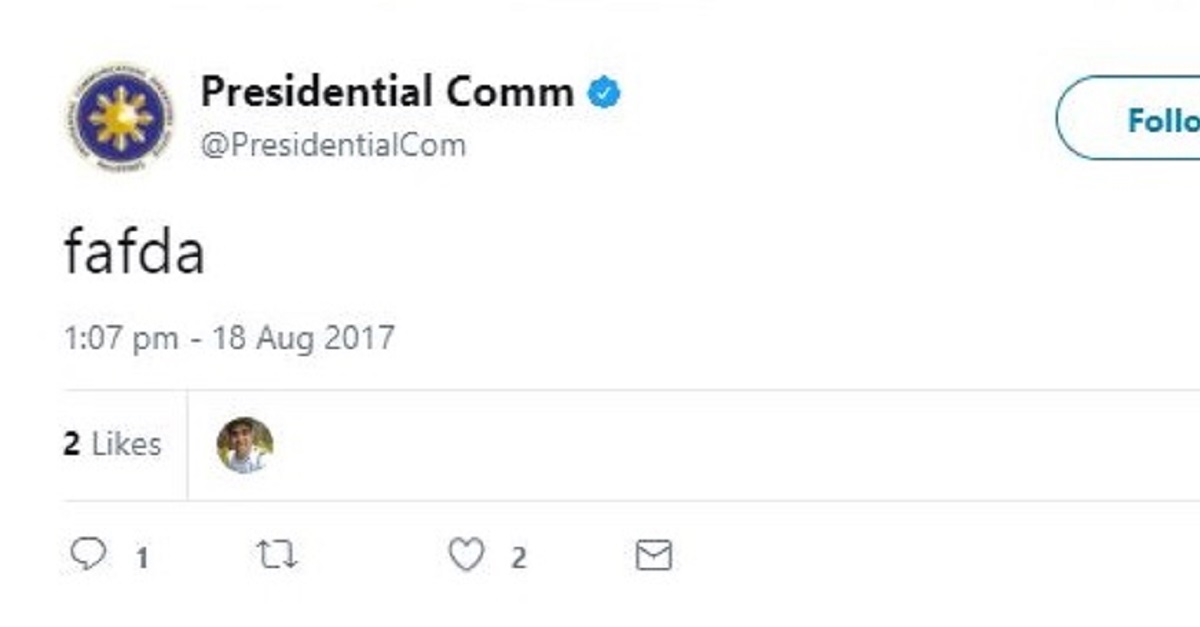Reply using the speech bubble icon
1200x627 pixels.
(x=88, y=554)
